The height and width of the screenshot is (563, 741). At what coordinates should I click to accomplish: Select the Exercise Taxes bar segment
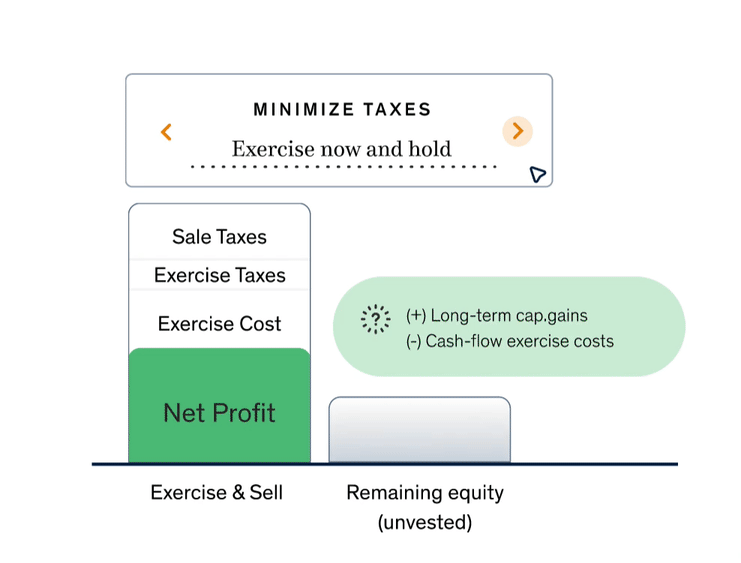219,275
